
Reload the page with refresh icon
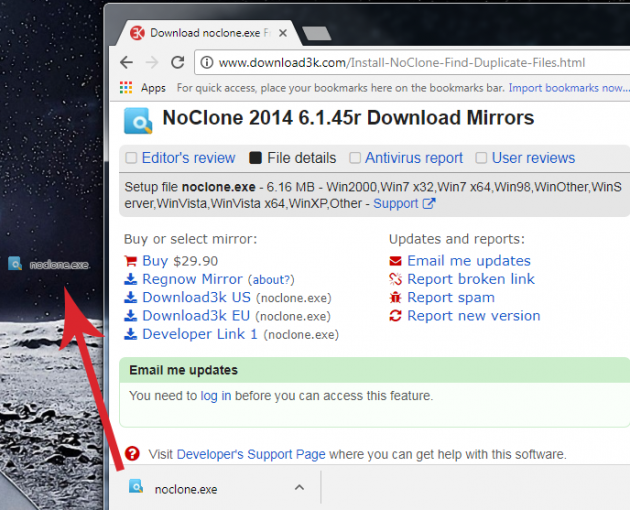tap(177, 62)
